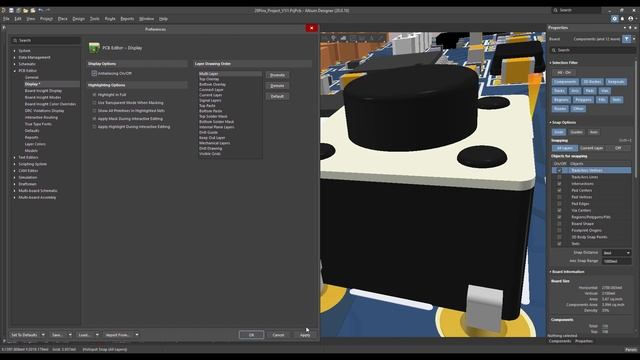Toggle the 3D Bodies selection filter
This screenshot has height=360, width=640.
pos(592,82)
